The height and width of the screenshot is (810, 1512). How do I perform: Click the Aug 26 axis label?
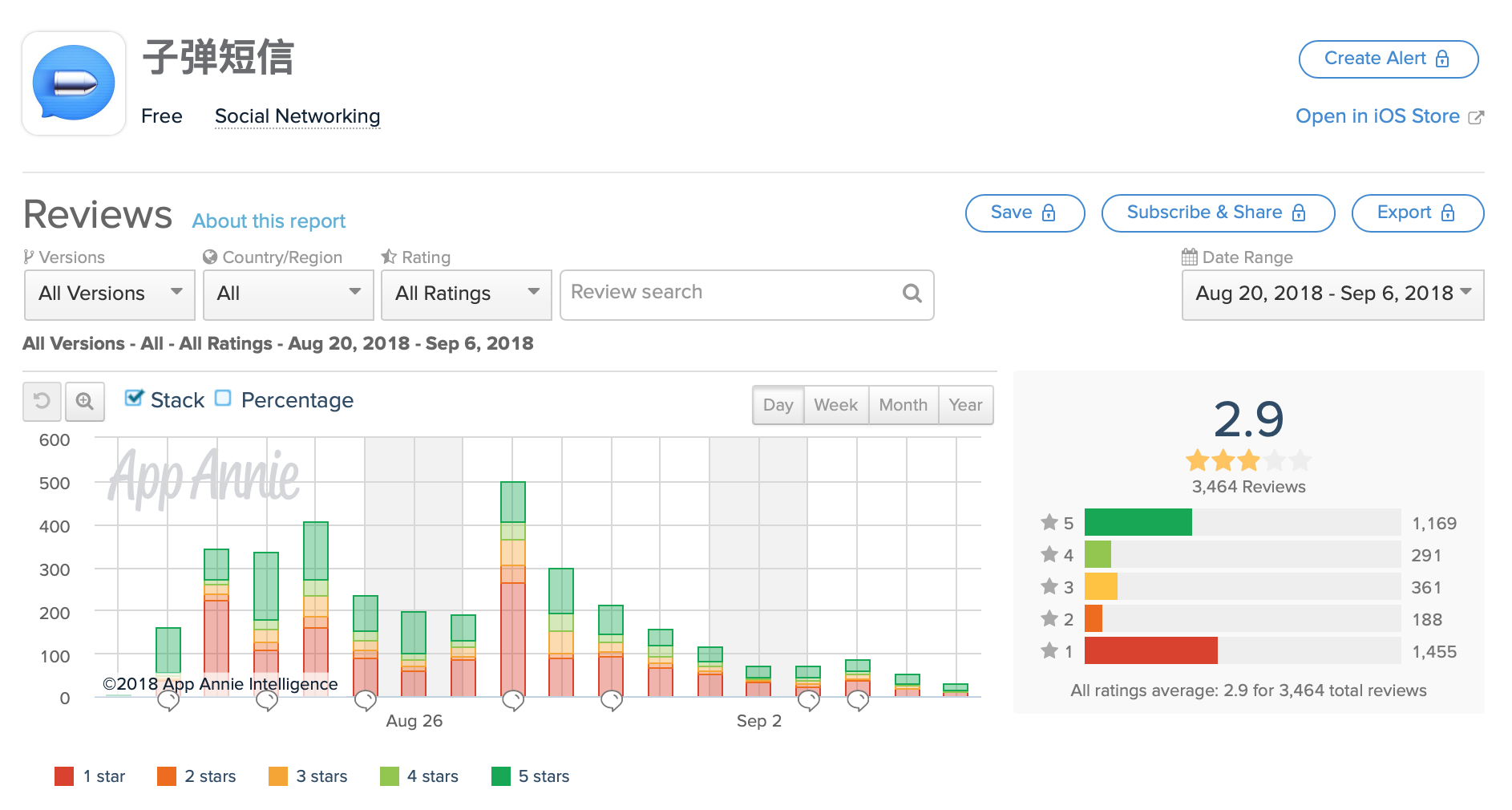pyautogui.click(x=414, y=721)
